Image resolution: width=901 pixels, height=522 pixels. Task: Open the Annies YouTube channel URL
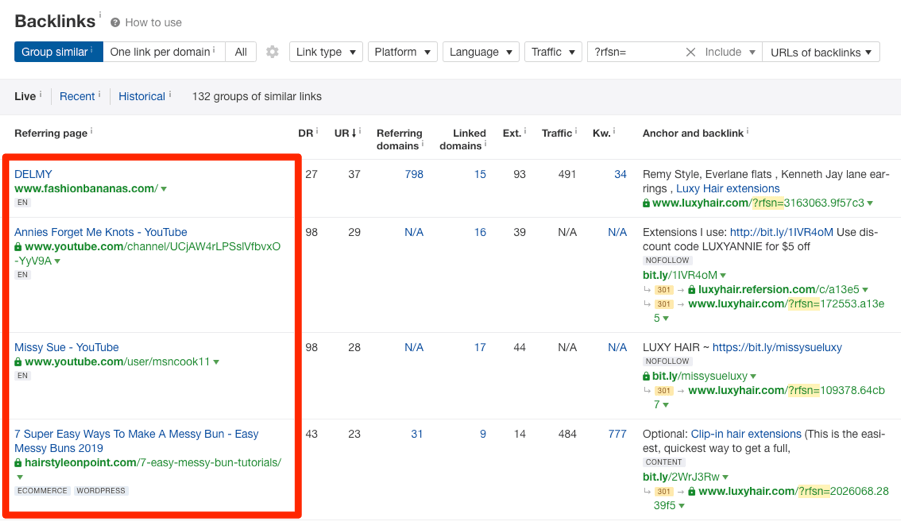click(148, 254)
